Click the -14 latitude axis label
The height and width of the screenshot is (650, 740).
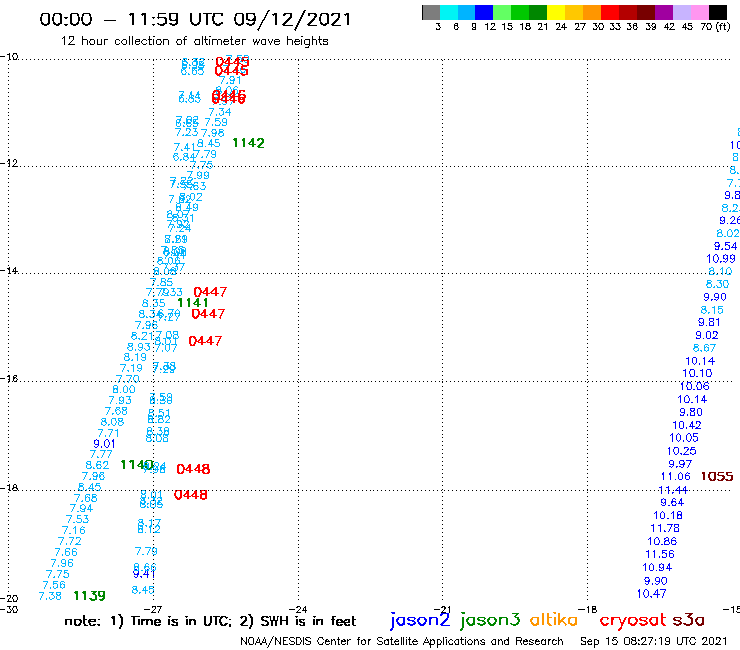9,270
